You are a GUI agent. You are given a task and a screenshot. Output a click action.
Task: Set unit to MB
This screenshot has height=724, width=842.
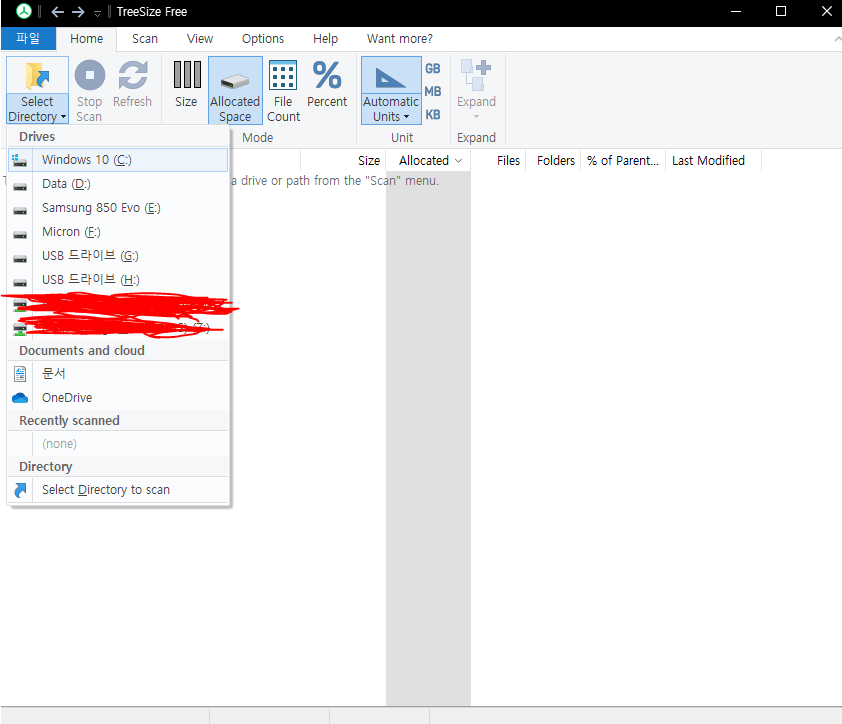[x=433, y=92]
